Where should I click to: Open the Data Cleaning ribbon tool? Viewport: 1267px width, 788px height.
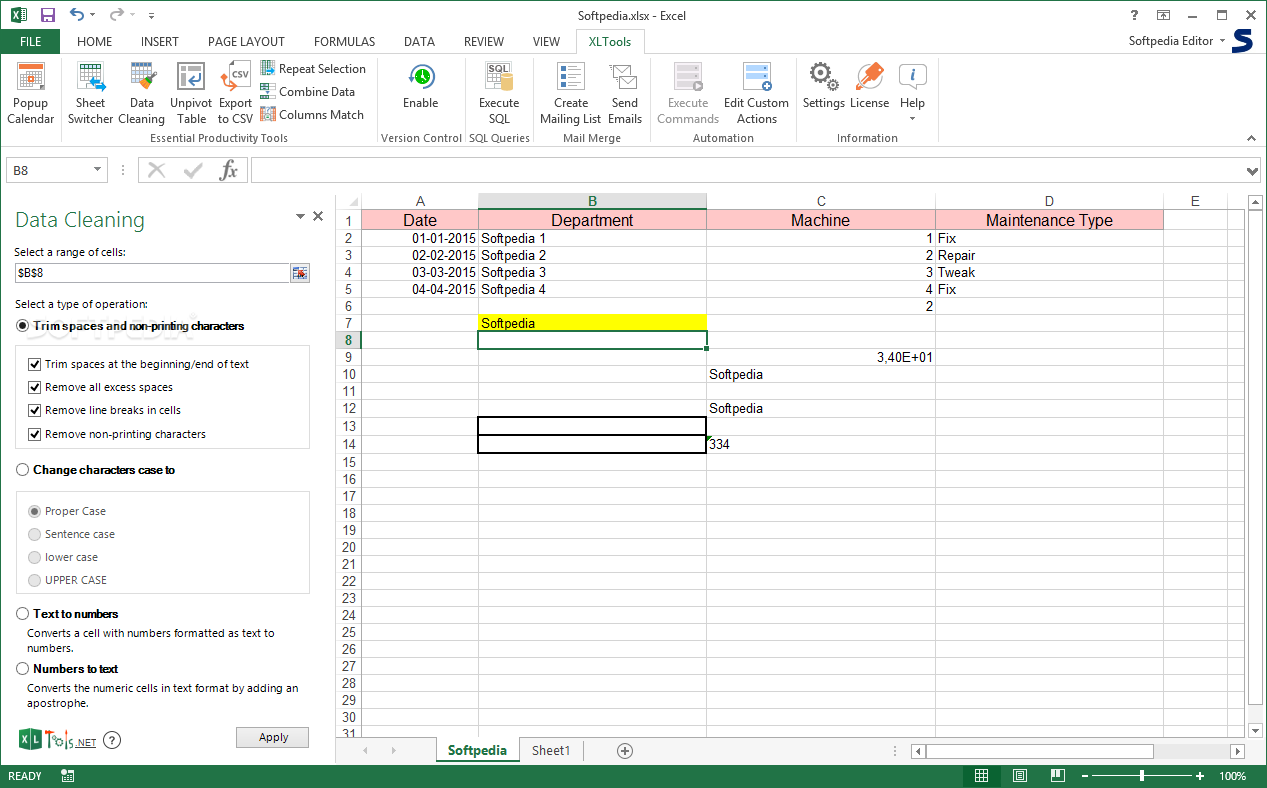[142, 93]
